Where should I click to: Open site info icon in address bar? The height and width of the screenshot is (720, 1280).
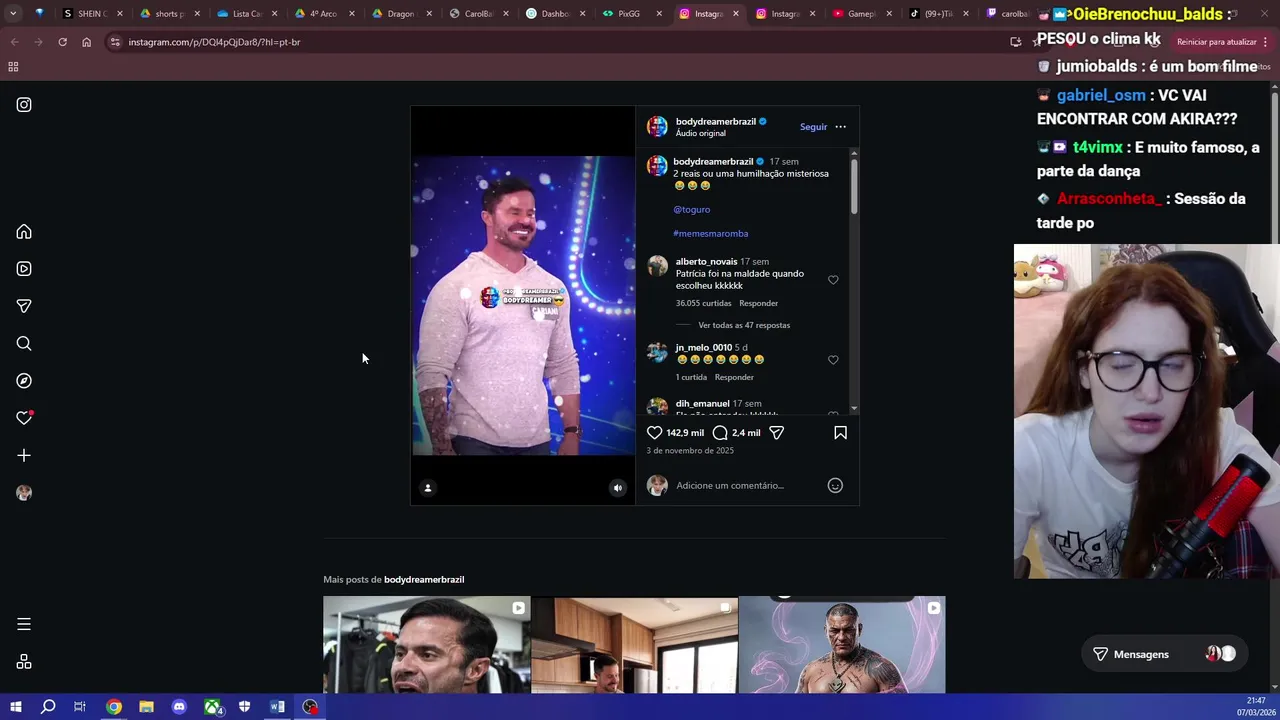coord(115,42)
